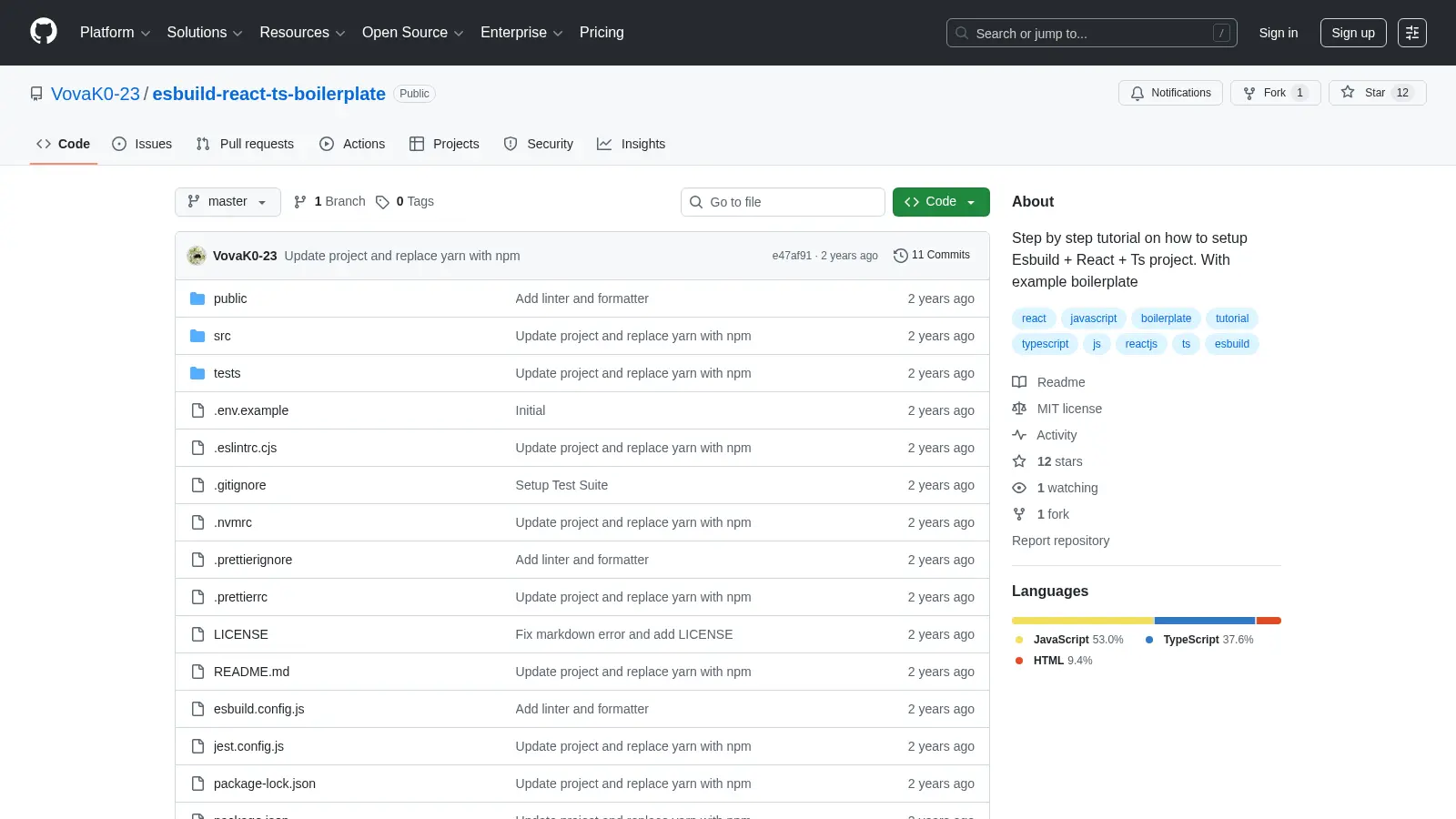Click yellow JavaScript segment of language bar

(x=1083, y=621)
